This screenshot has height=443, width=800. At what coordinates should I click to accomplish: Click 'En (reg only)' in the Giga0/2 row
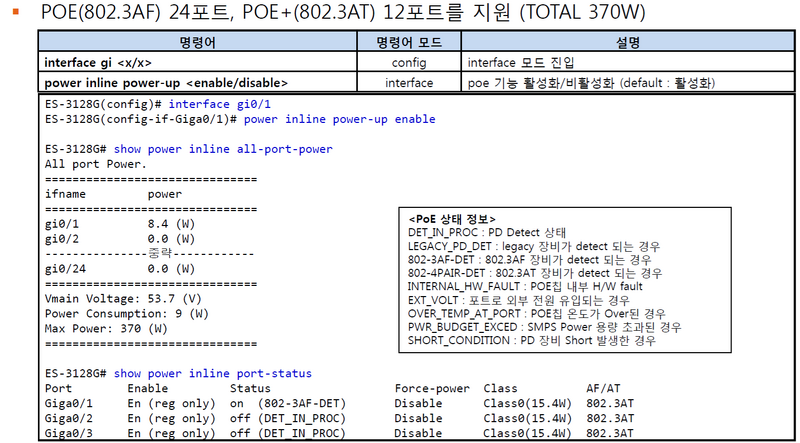pos(171,419)
